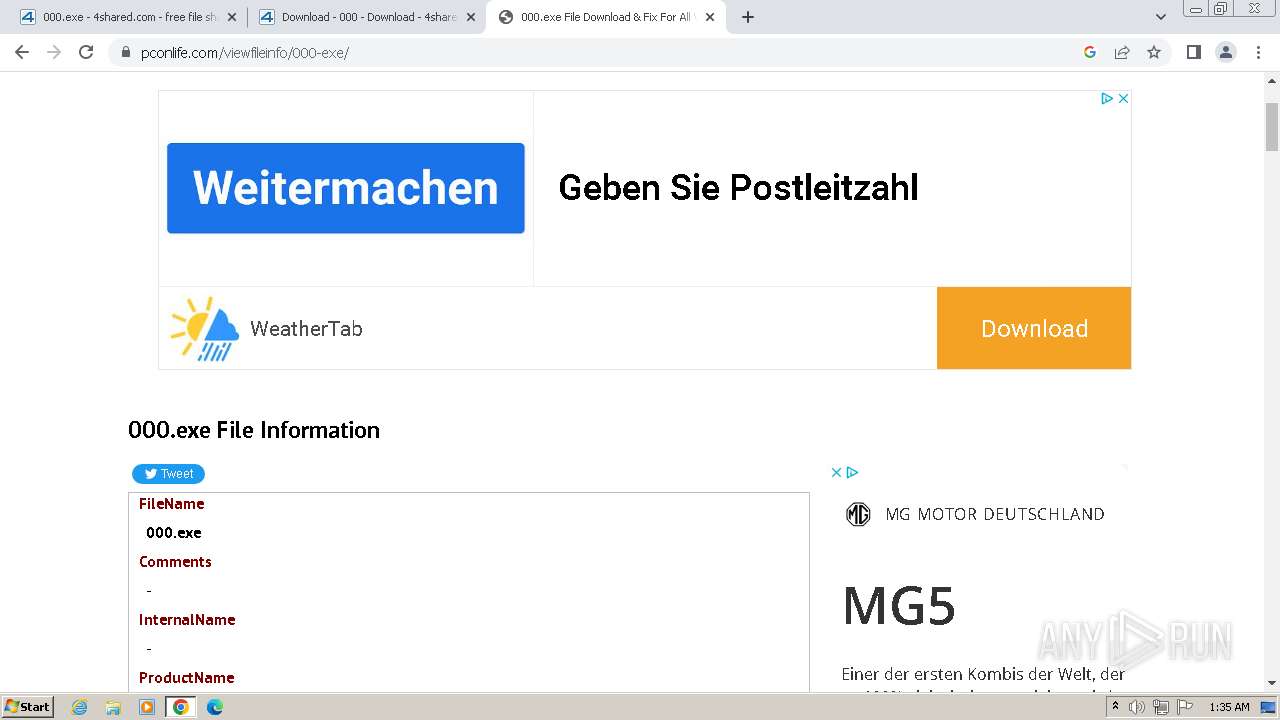
Task: Click the WeatherTab label
Action: (306, 328)
